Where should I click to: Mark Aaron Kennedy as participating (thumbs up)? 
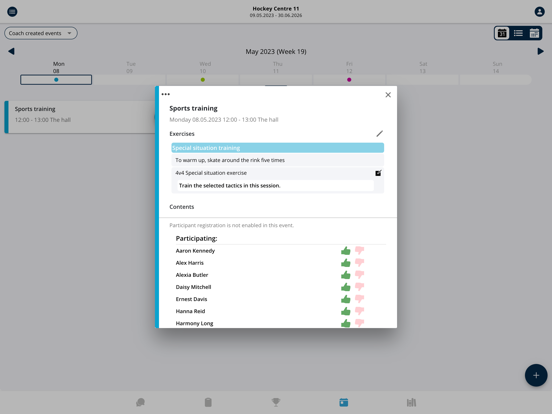(346, 251)
